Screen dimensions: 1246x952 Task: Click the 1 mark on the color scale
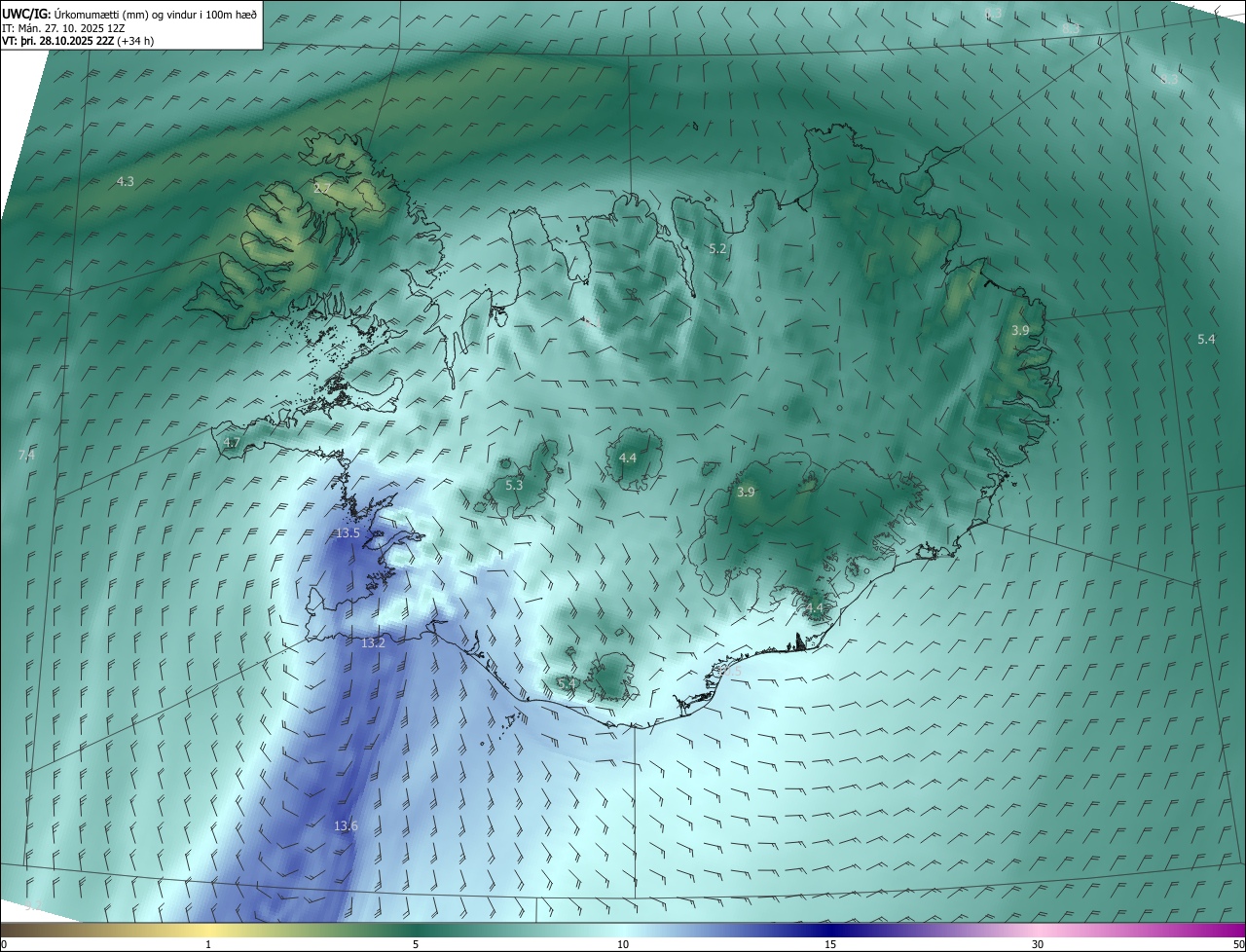point(208,944)
